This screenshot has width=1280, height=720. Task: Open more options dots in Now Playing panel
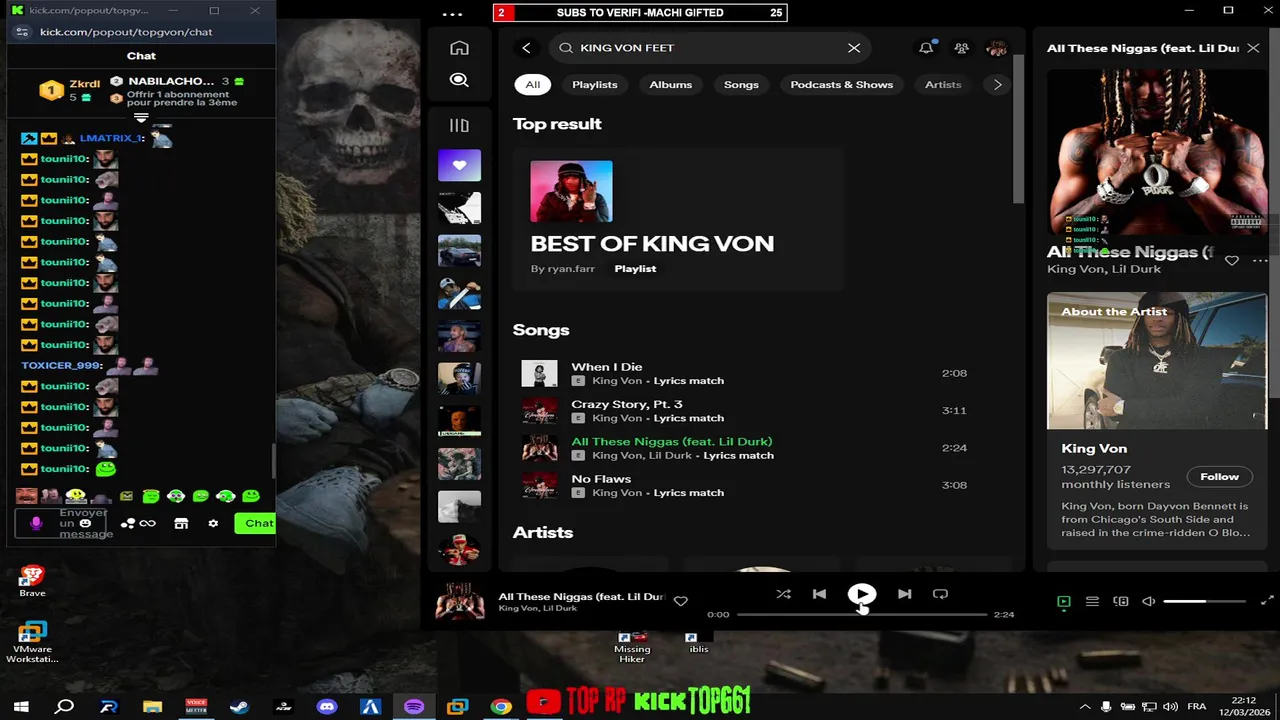point(1260,260)
